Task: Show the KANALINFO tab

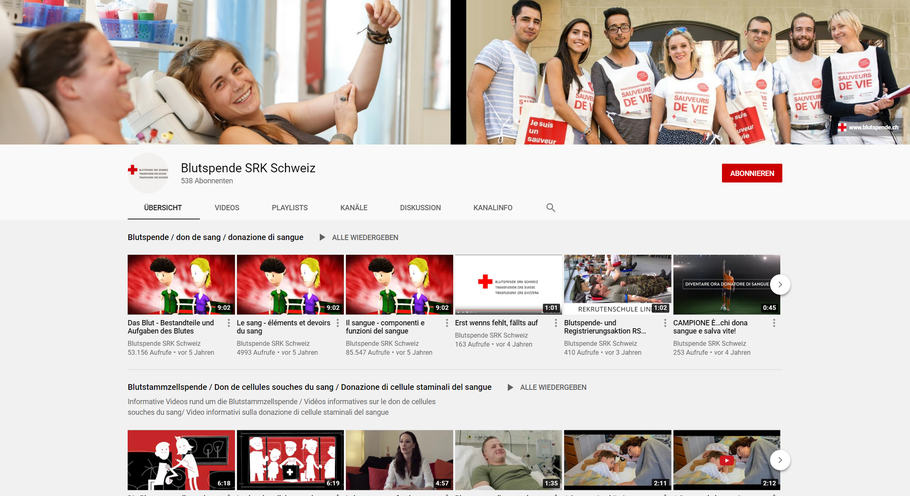Action: pos(493,208)
